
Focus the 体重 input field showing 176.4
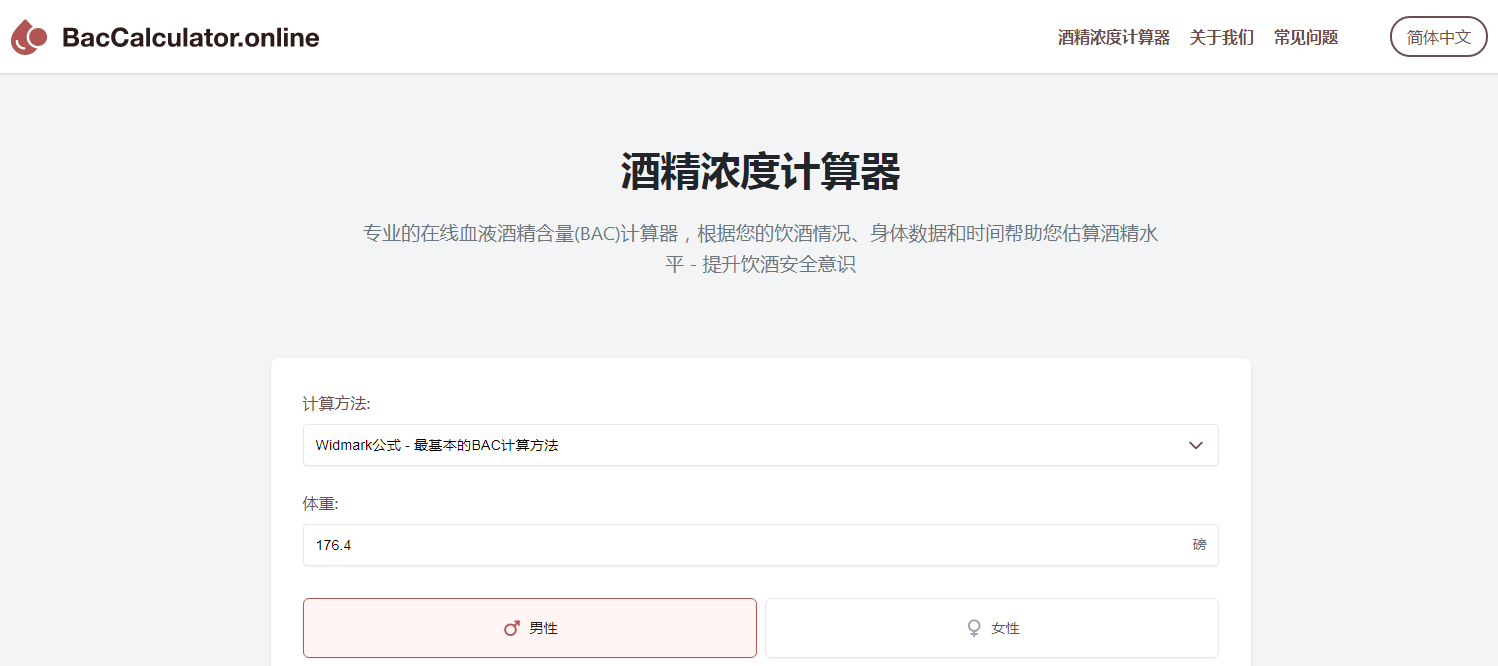click(740, 545)
